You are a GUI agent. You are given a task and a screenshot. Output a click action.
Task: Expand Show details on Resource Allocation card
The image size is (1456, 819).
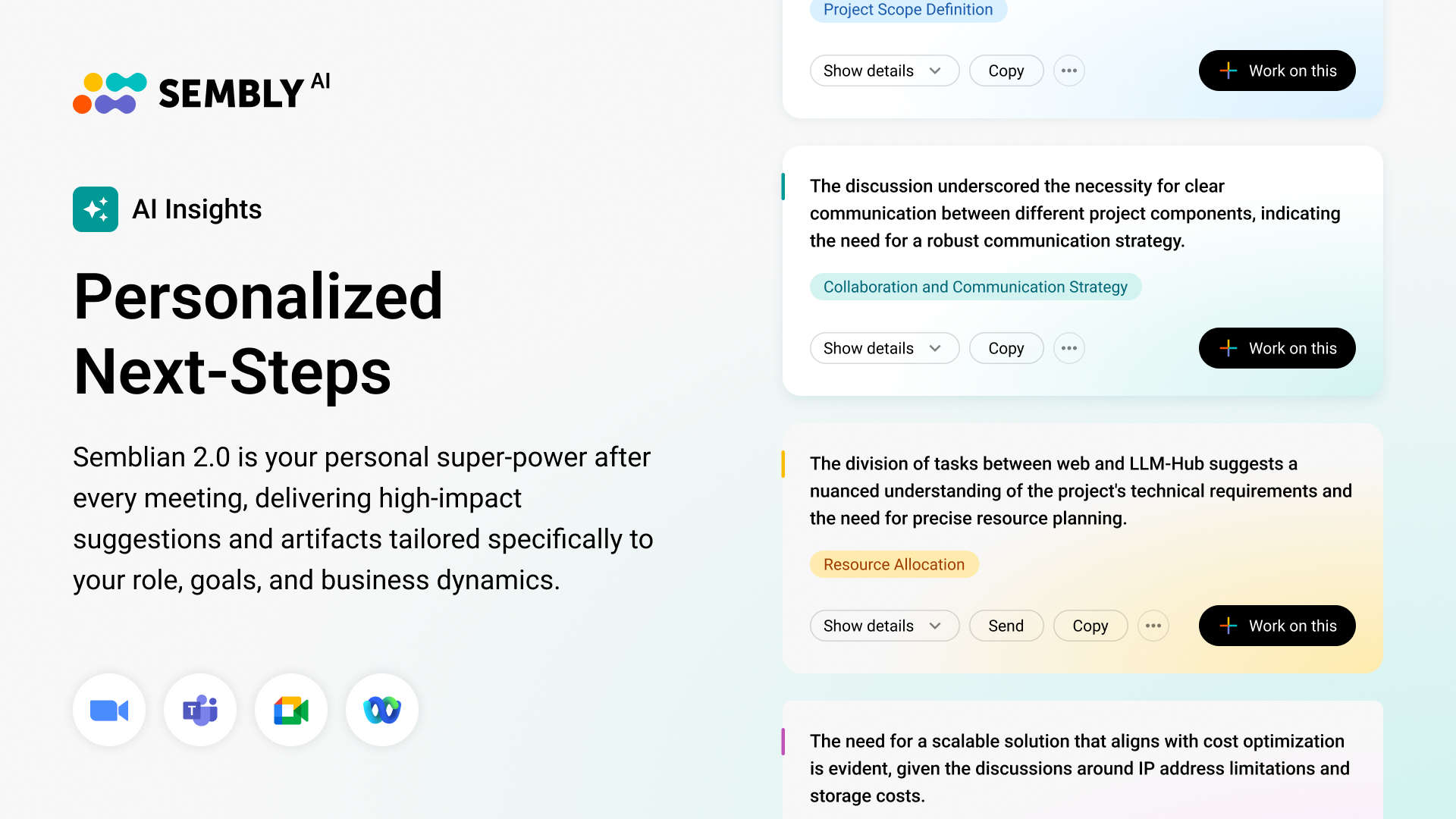tap(884, 626)
